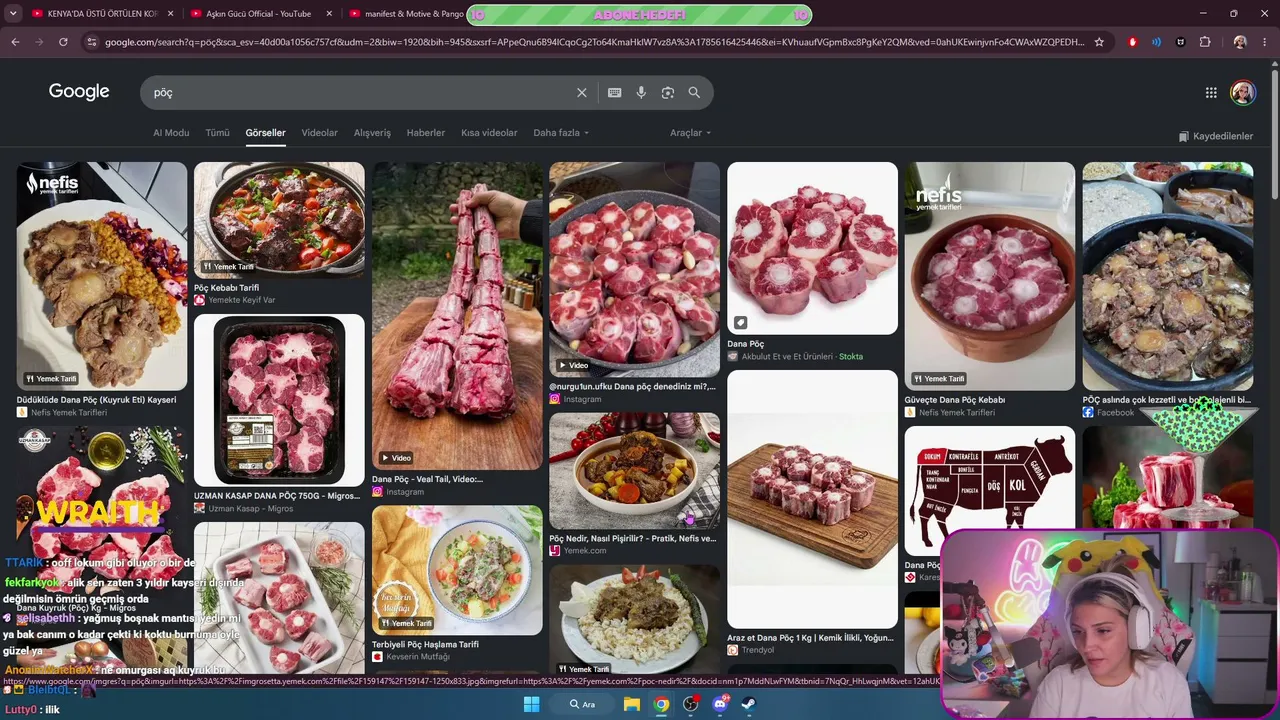Open the Windows Start menu
The width and height of the screenshot is (1280, 720).
pyautogui.click(x=531, y=704)
